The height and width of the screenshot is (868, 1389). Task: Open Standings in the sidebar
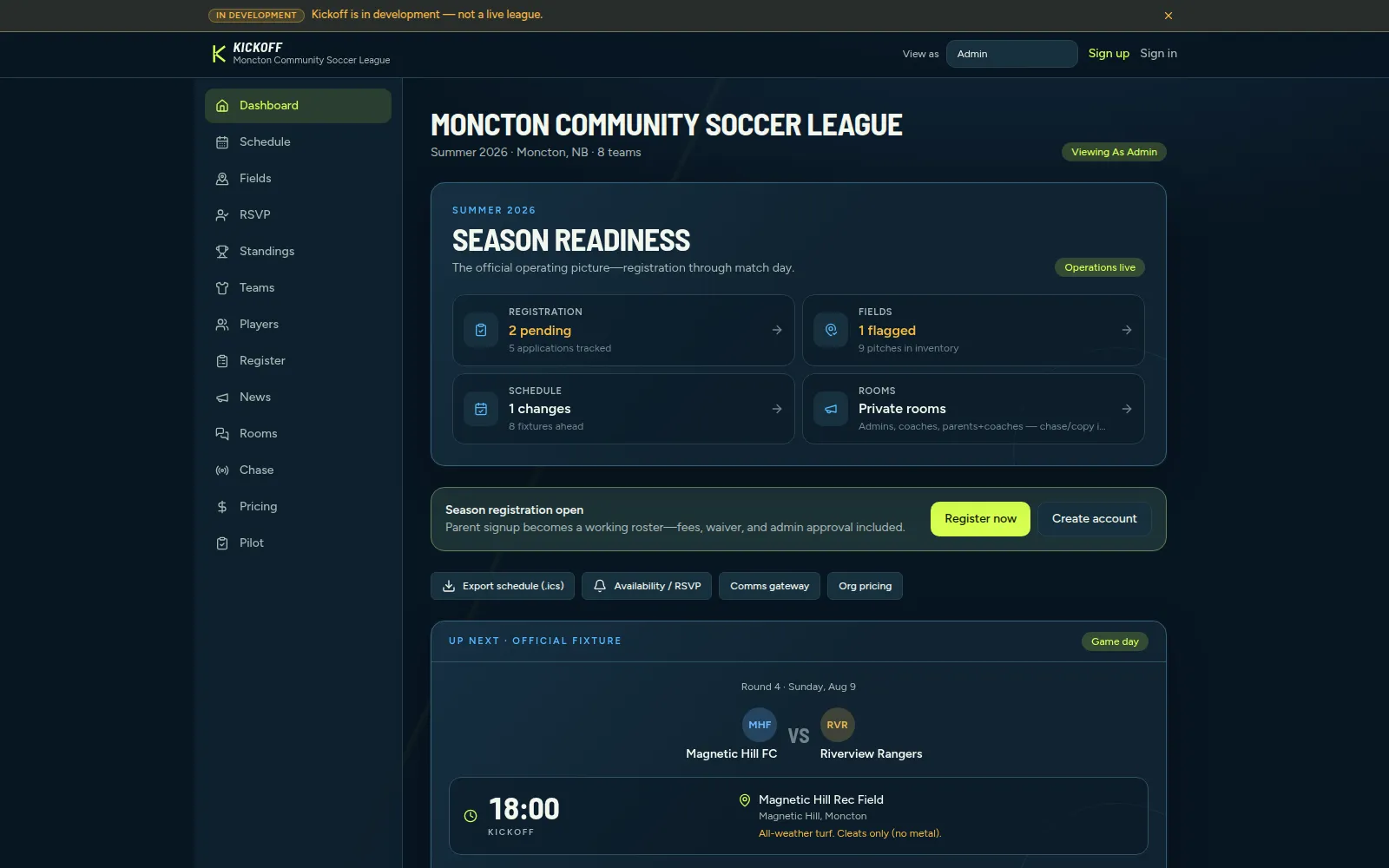click(x=298, y=252)
